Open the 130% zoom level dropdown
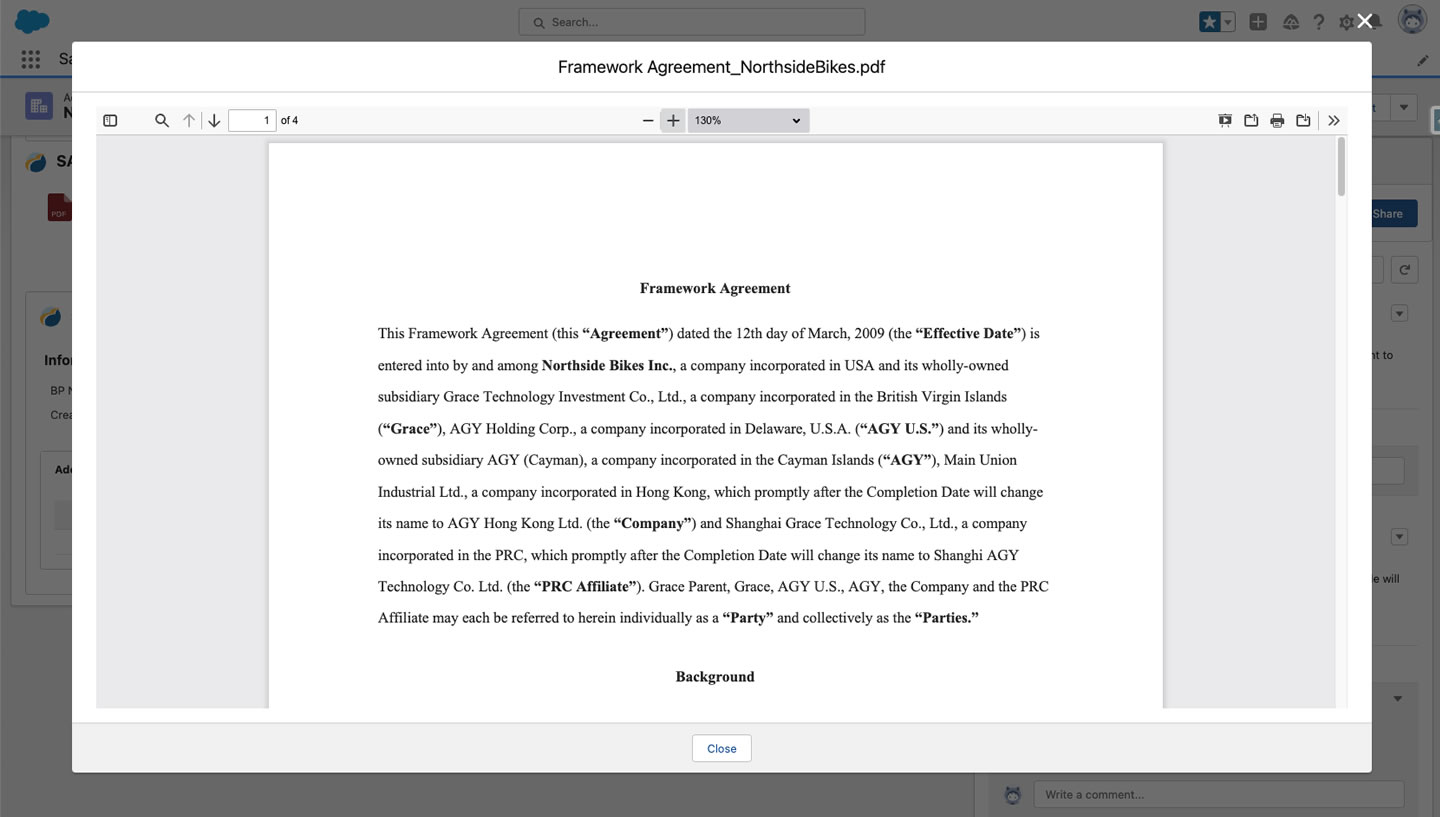Viewport: 1440px width, 817px height. click(748, 120)
